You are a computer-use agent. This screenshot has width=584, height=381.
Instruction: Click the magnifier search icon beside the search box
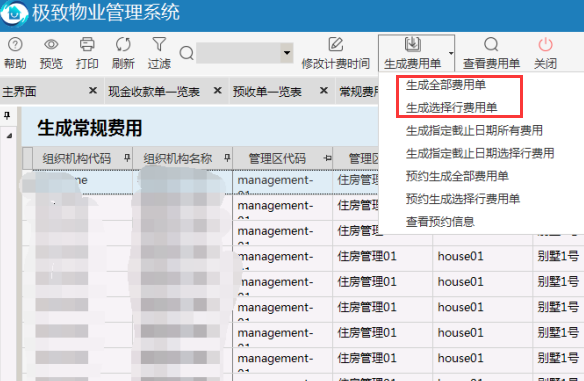coord(186,53)
